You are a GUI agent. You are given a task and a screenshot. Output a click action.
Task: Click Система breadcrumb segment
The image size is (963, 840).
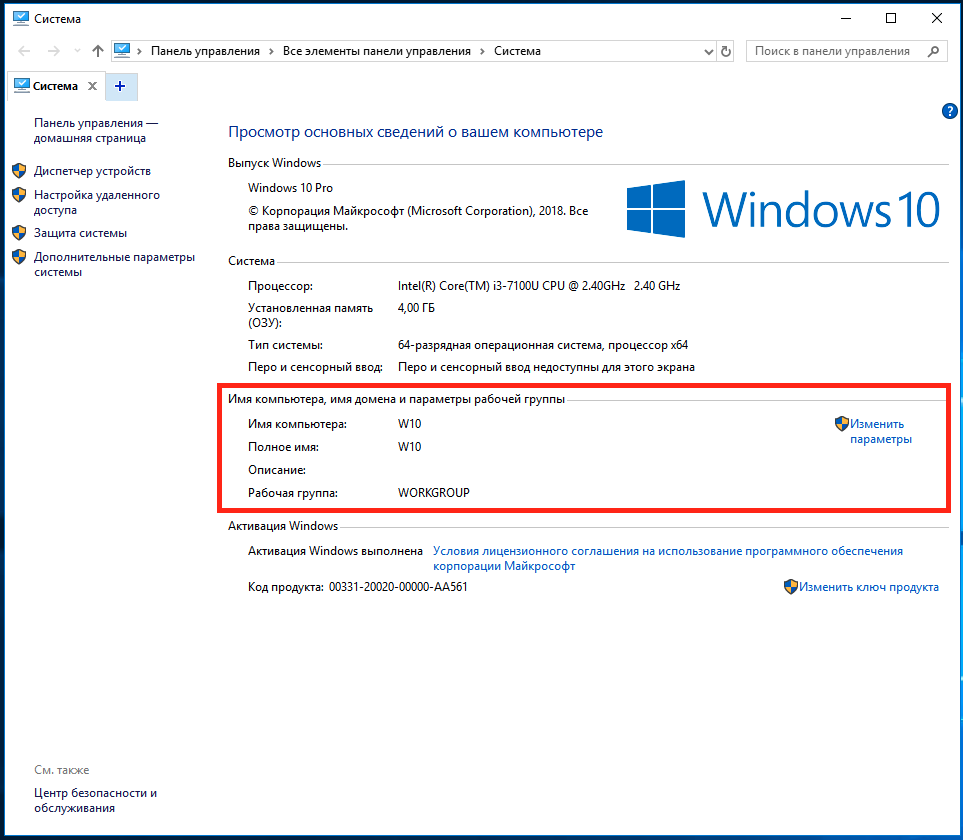[517, 52]
